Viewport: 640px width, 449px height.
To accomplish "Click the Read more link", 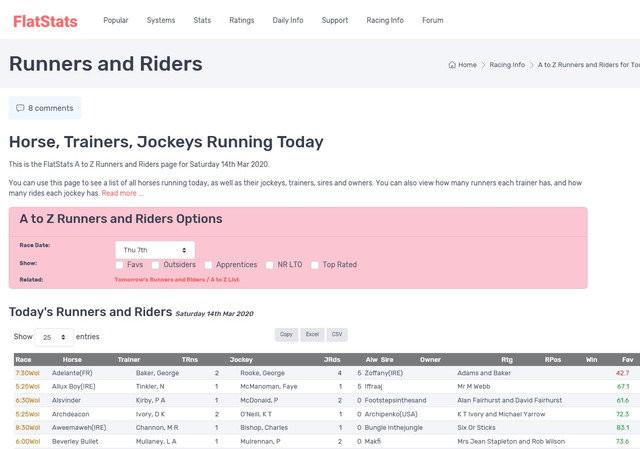I will point(122,193).
